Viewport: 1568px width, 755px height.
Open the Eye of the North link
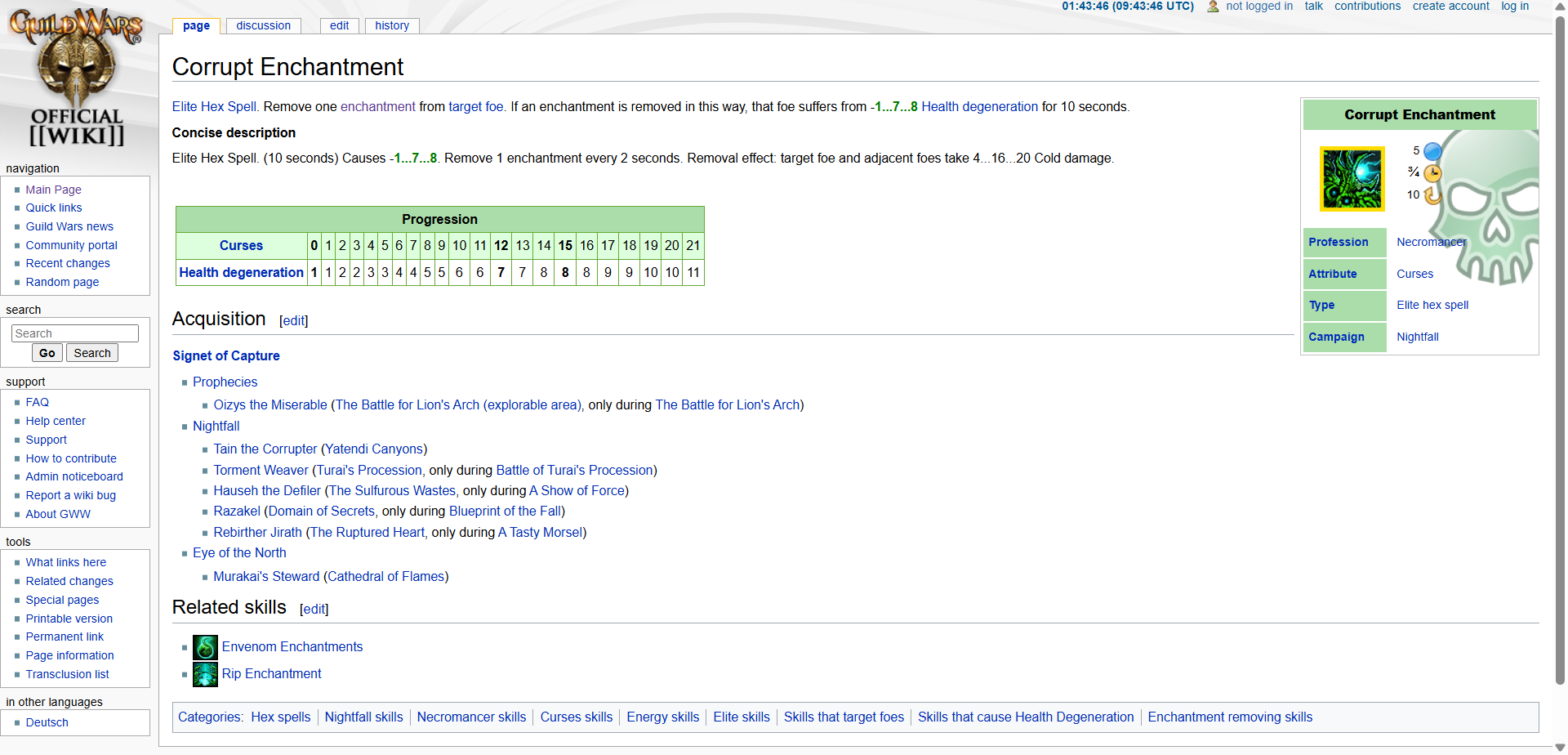[239, 552]
